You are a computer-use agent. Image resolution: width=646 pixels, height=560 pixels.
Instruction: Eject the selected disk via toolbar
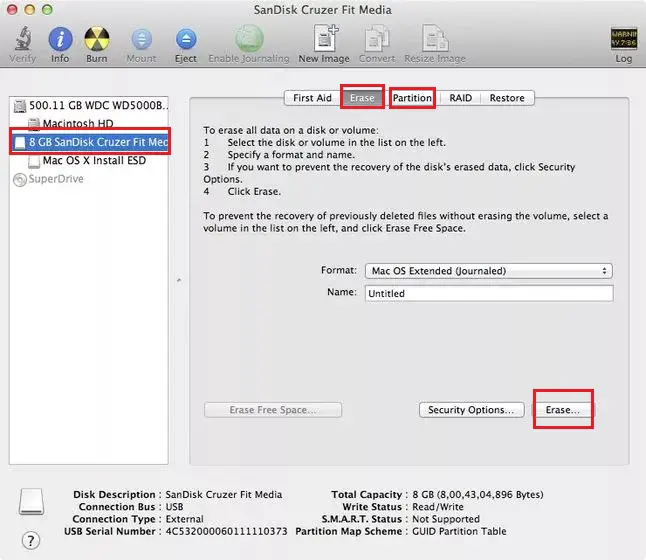[186, 40]
